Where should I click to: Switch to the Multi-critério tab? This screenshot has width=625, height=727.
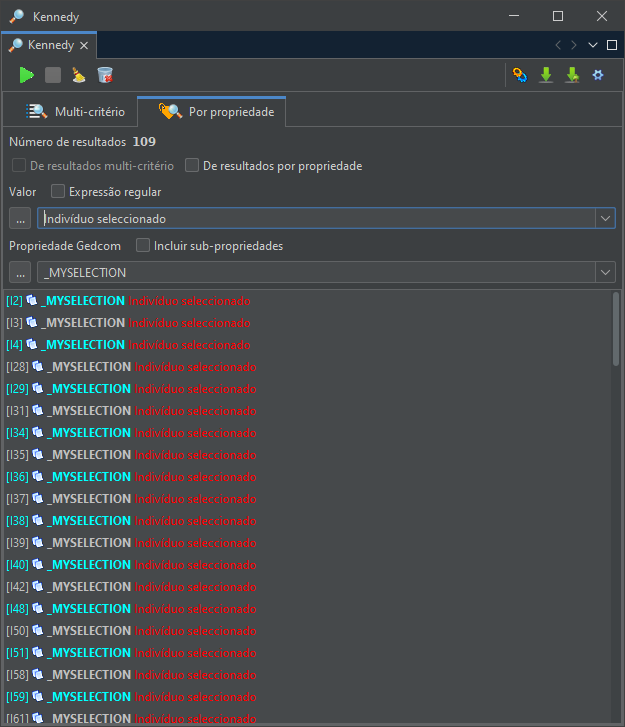(76, 112)
